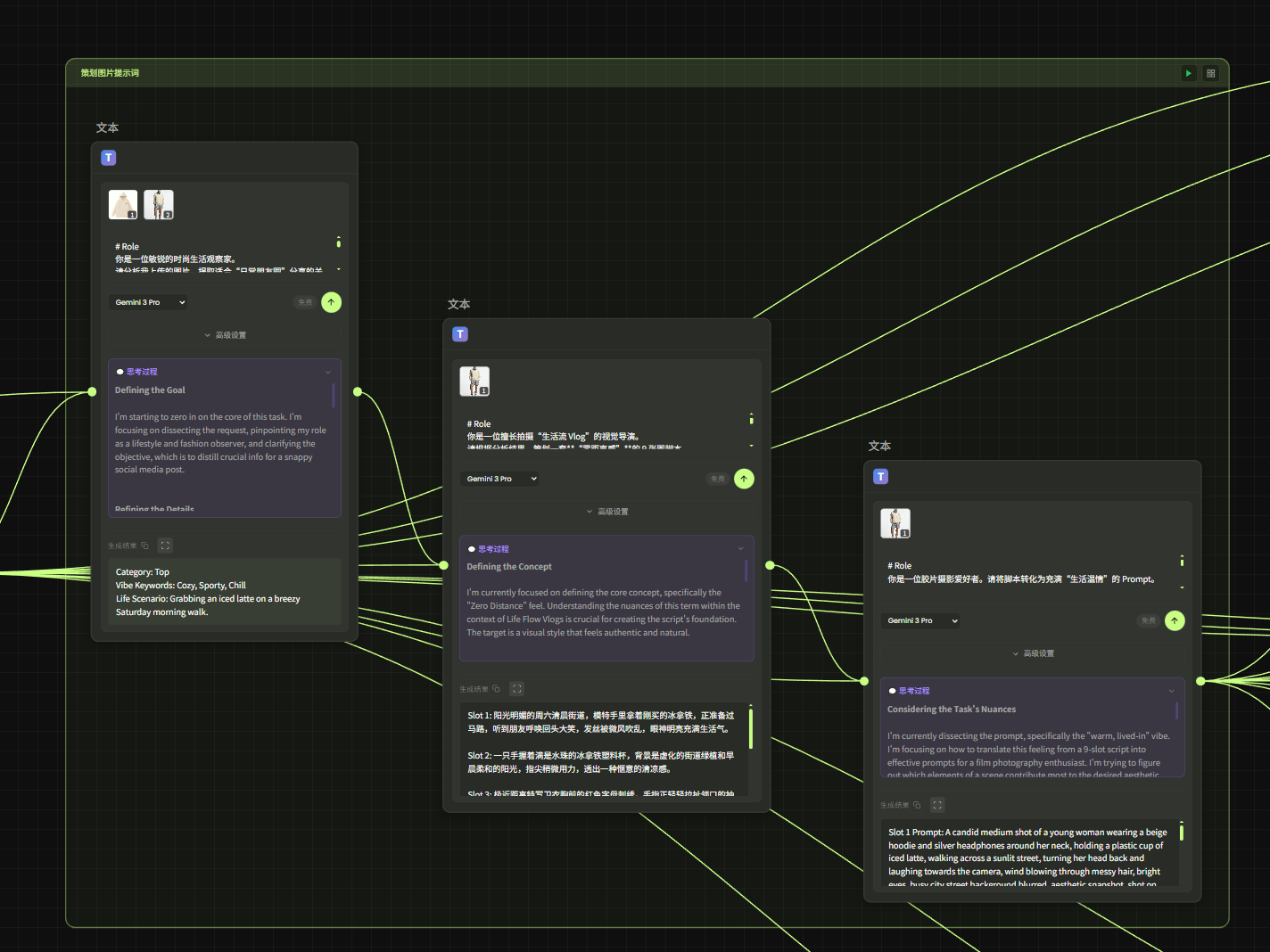Click the grid layout icon in group header
This screenshot has height=952, width=1270.
point(1210,73)
